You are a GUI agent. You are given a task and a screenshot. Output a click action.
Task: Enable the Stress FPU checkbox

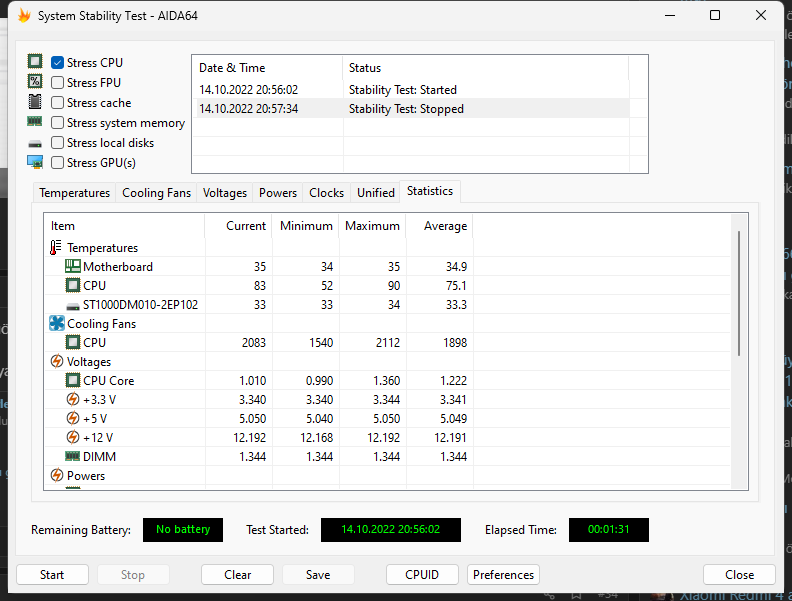coord(58,82)
